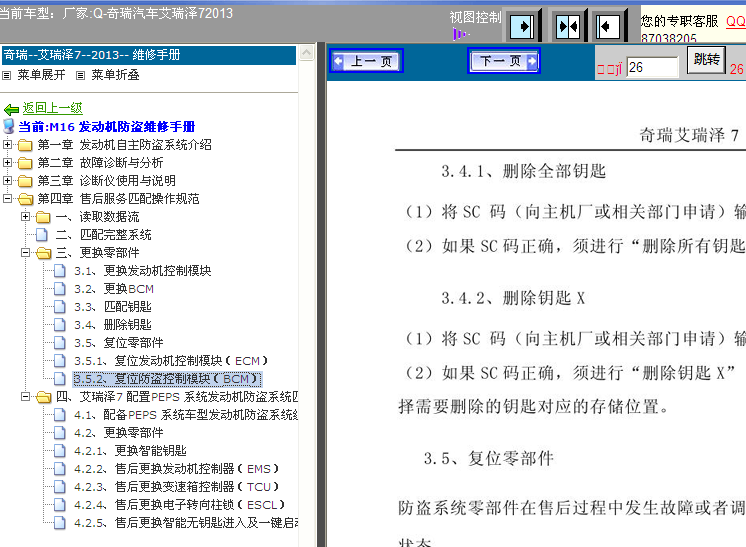Image resolution: width=746 pixels, height=547 pixels.
Task: Open 3.3、匹配钥匙 page
Action: tap(112, 307)
